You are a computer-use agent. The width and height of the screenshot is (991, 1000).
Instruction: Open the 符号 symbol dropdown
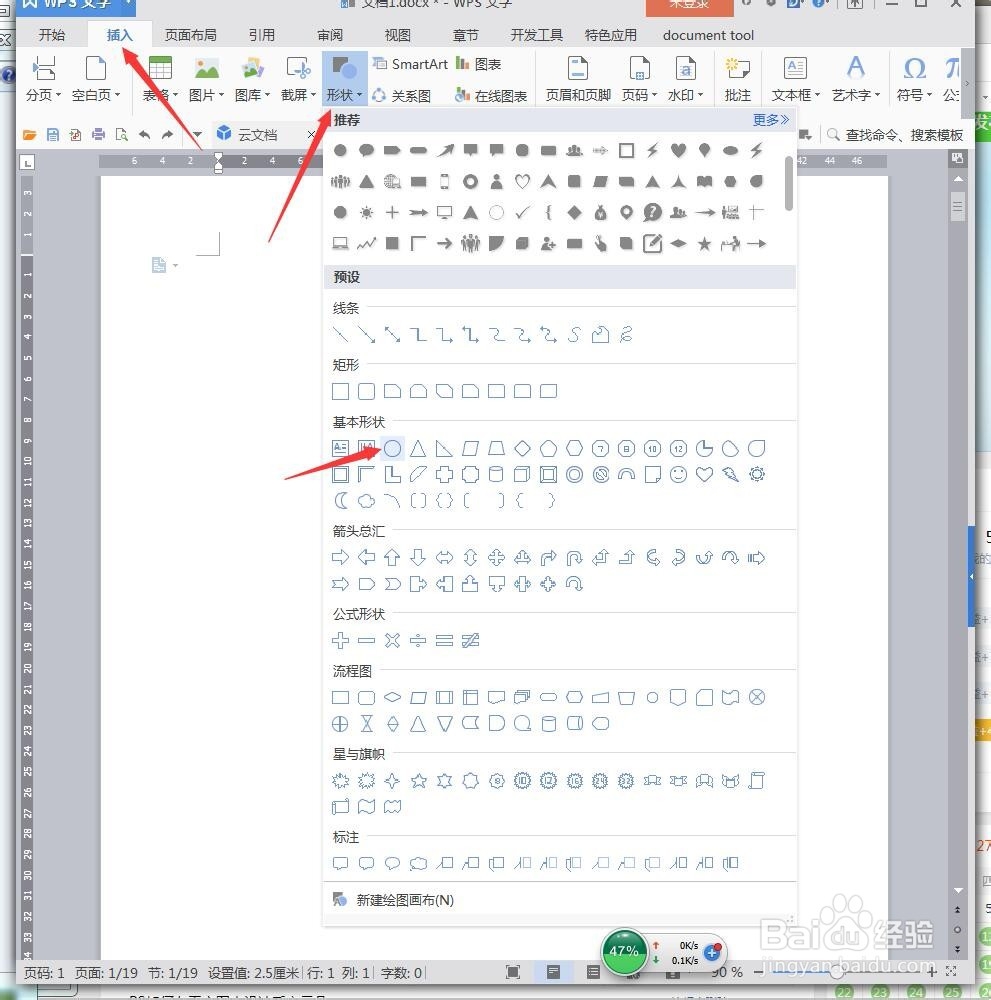(914, 95)
